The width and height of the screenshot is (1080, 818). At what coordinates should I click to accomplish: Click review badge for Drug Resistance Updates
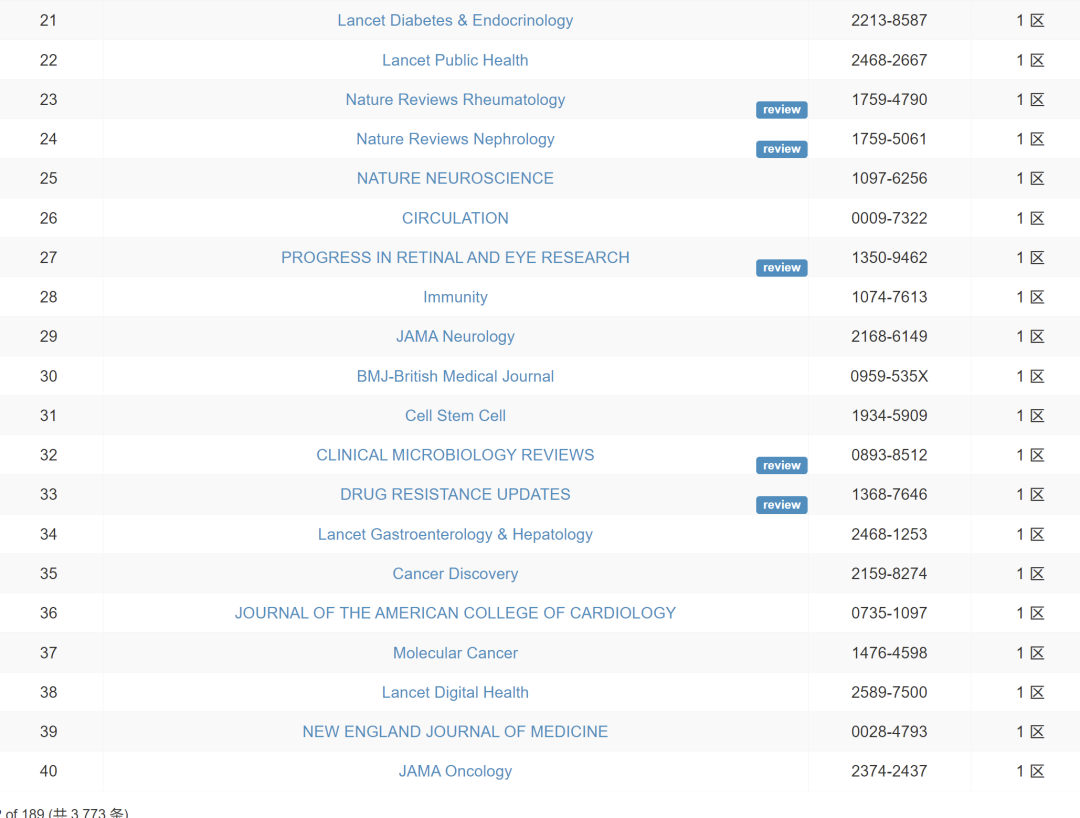point(781,505)
